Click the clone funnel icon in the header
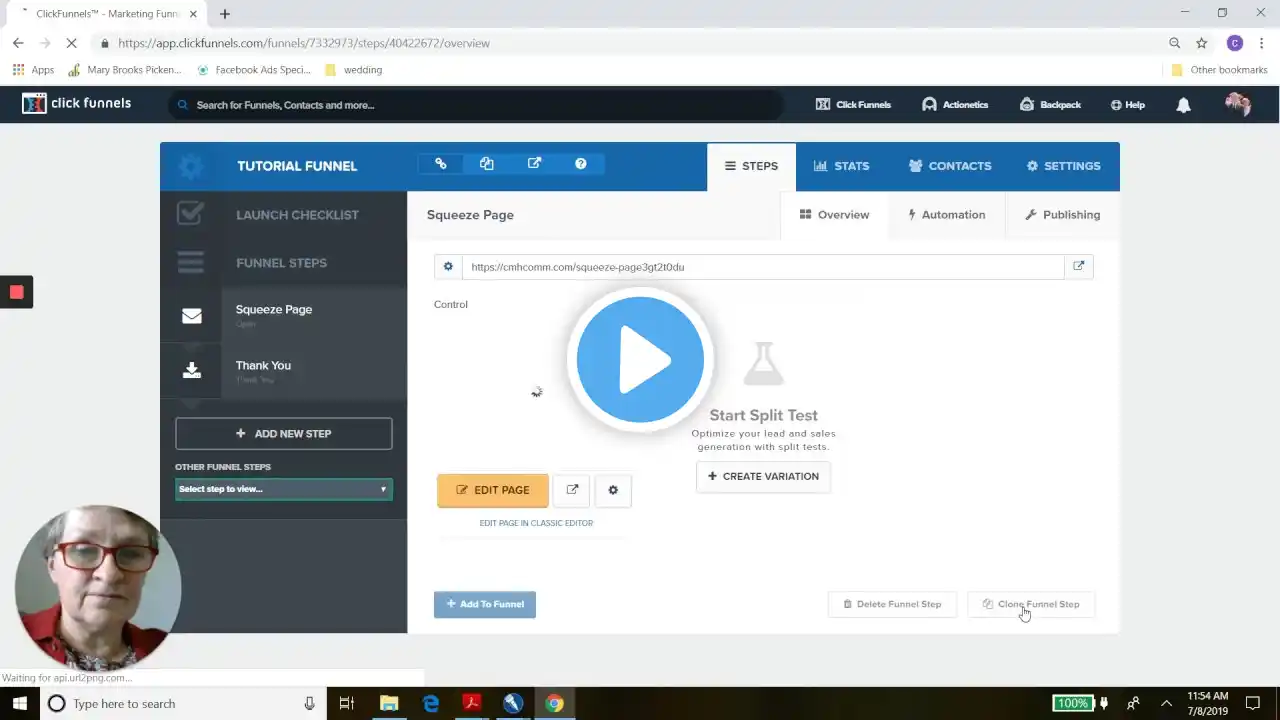Image resolution: width=1280 pixels, height=720 pixels. (487, 164)
